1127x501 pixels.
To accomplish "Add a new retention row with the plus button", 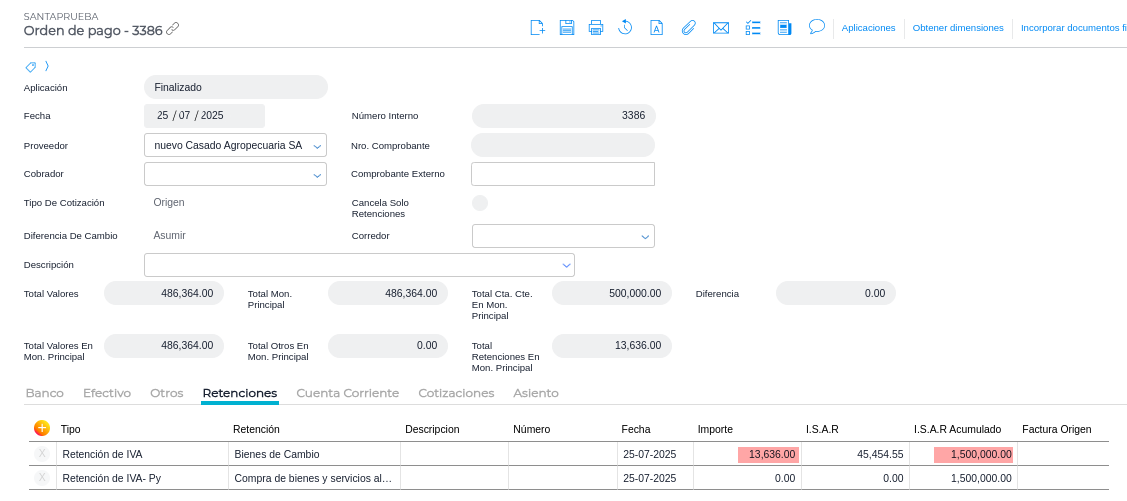I will coord(42,428).
